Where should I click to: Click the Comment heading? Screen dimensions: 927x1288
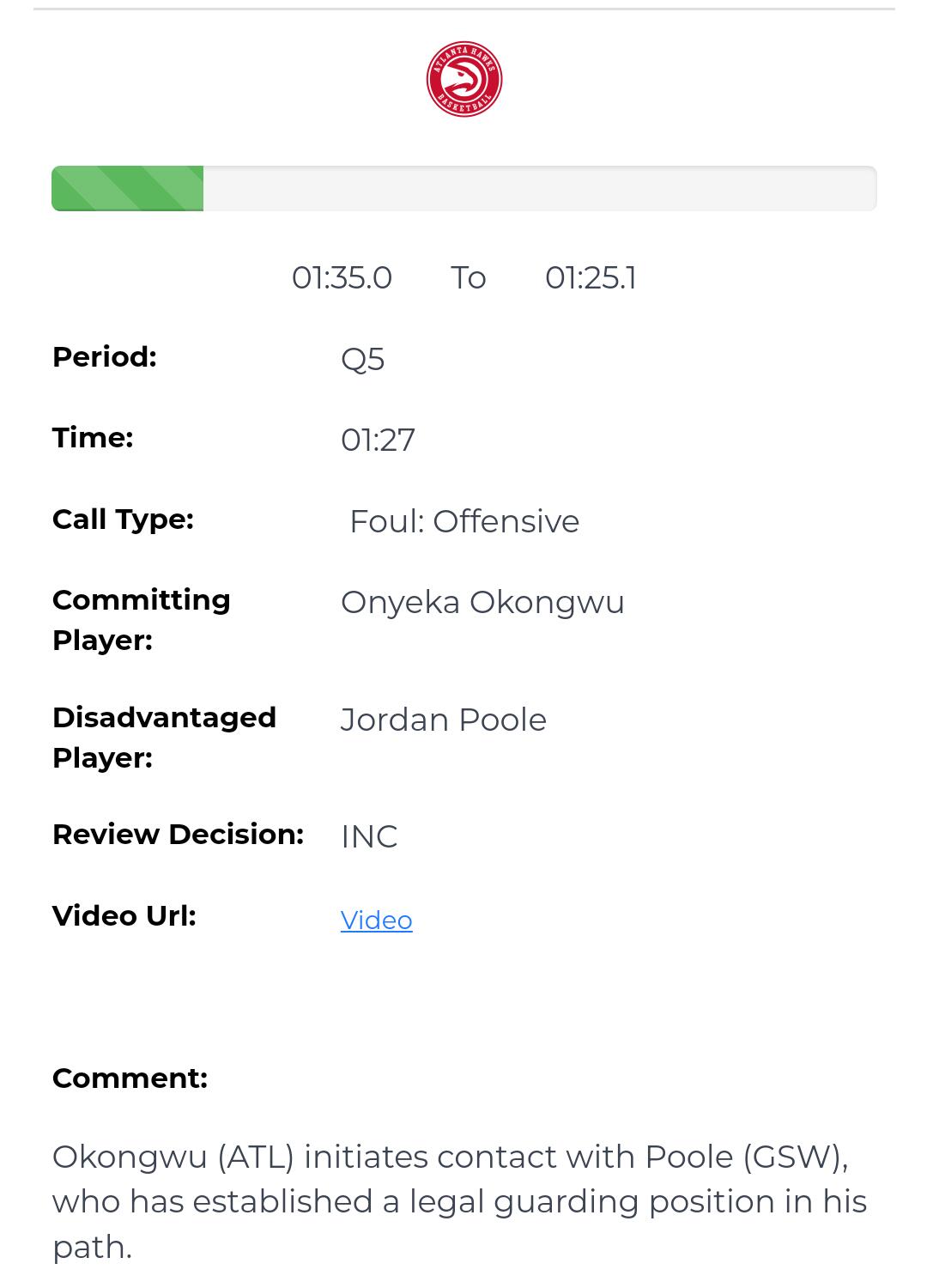point(130,1078)
